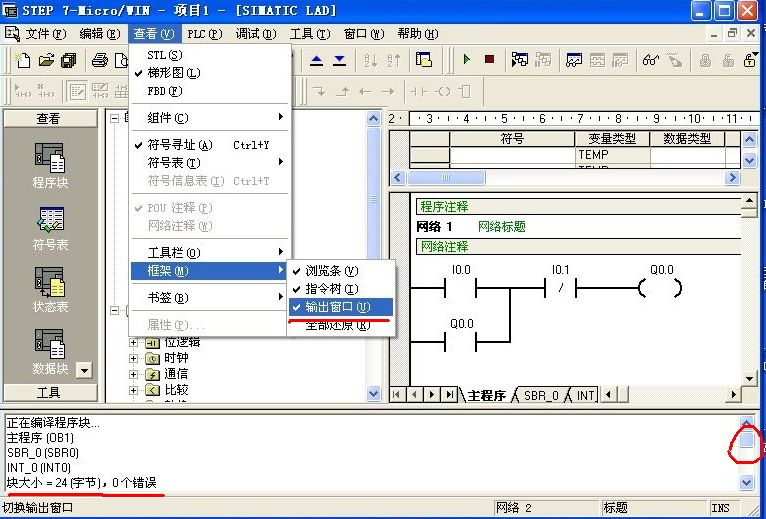
Task: Click the down arrow beside 数据块
Action: 84,370
